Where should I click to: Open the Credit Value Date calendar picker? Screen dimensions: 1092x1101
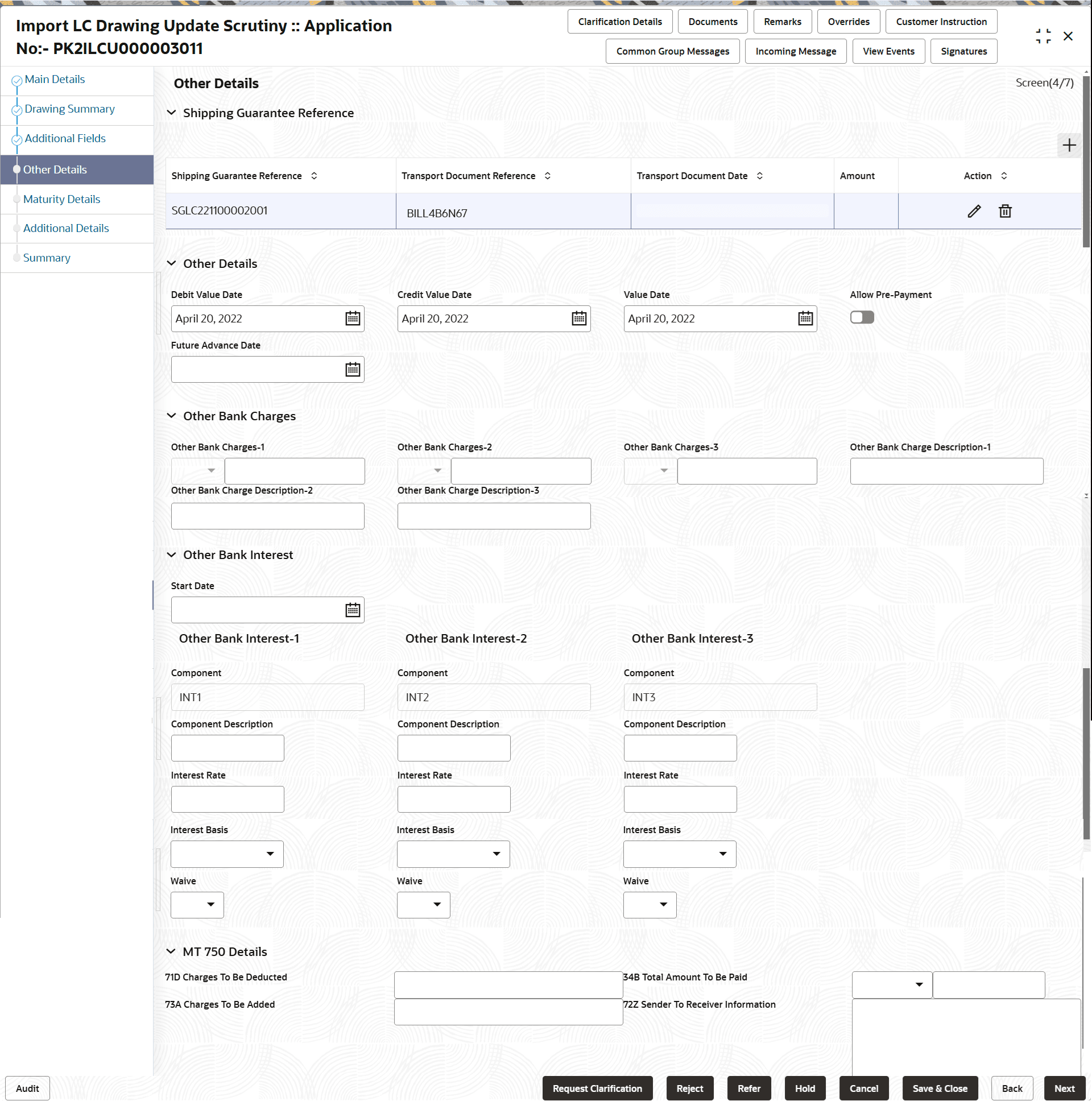578,318
